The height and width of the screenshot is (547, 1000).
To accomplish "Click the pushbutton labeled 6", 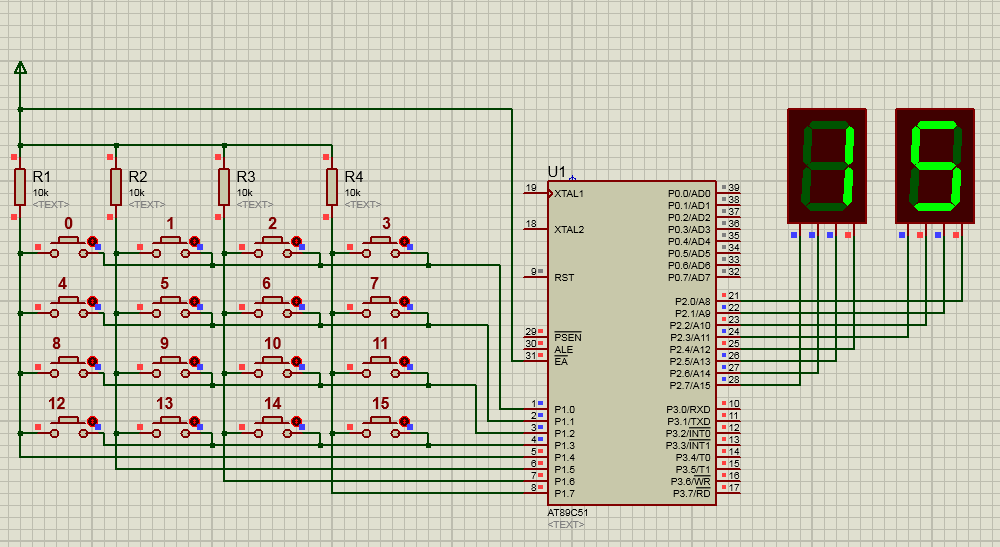I will coord(272,307).
